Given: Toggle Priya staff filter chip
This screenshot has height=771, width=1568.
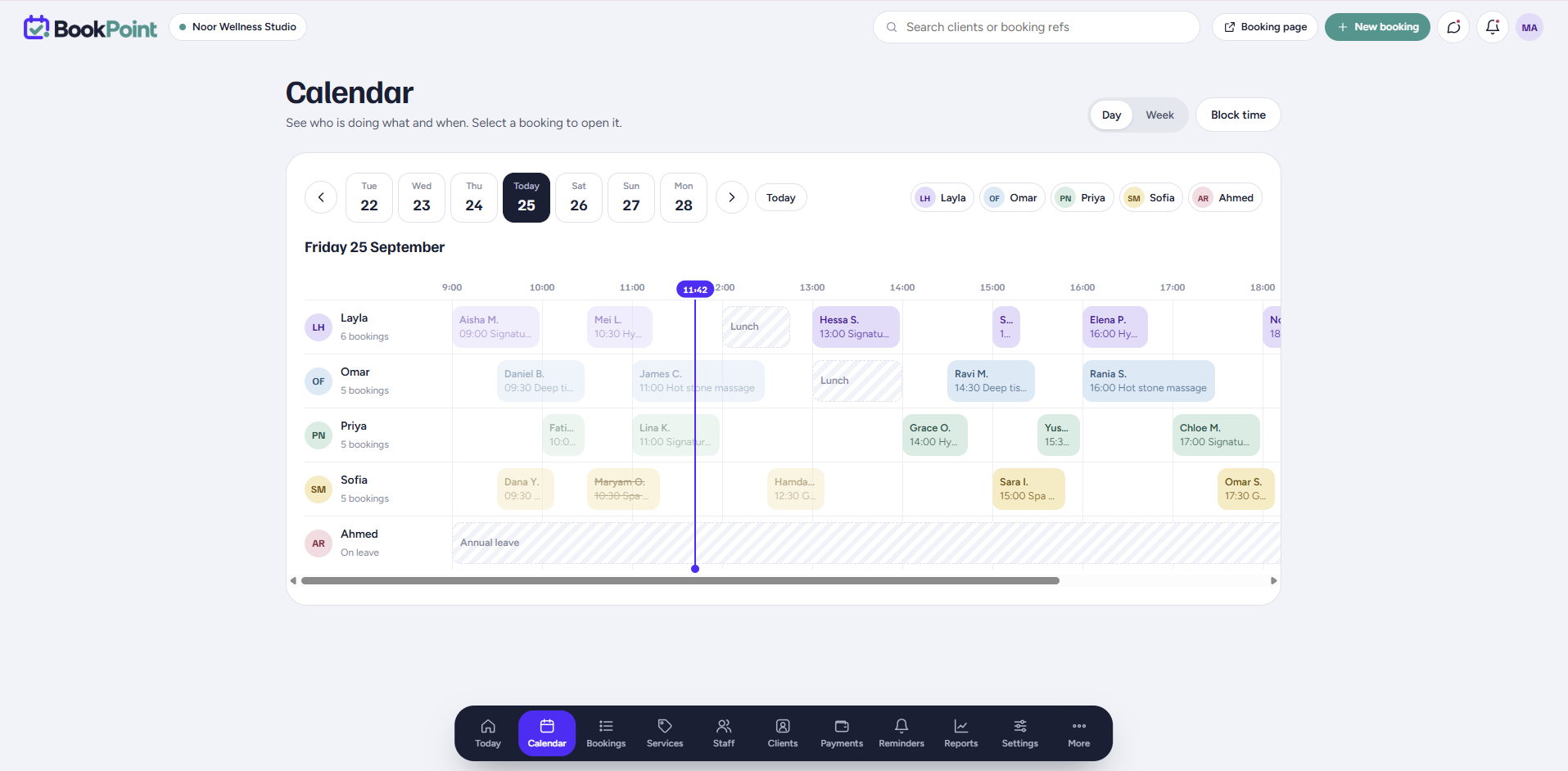Looking at the screenshot, I should [1082, 197].
